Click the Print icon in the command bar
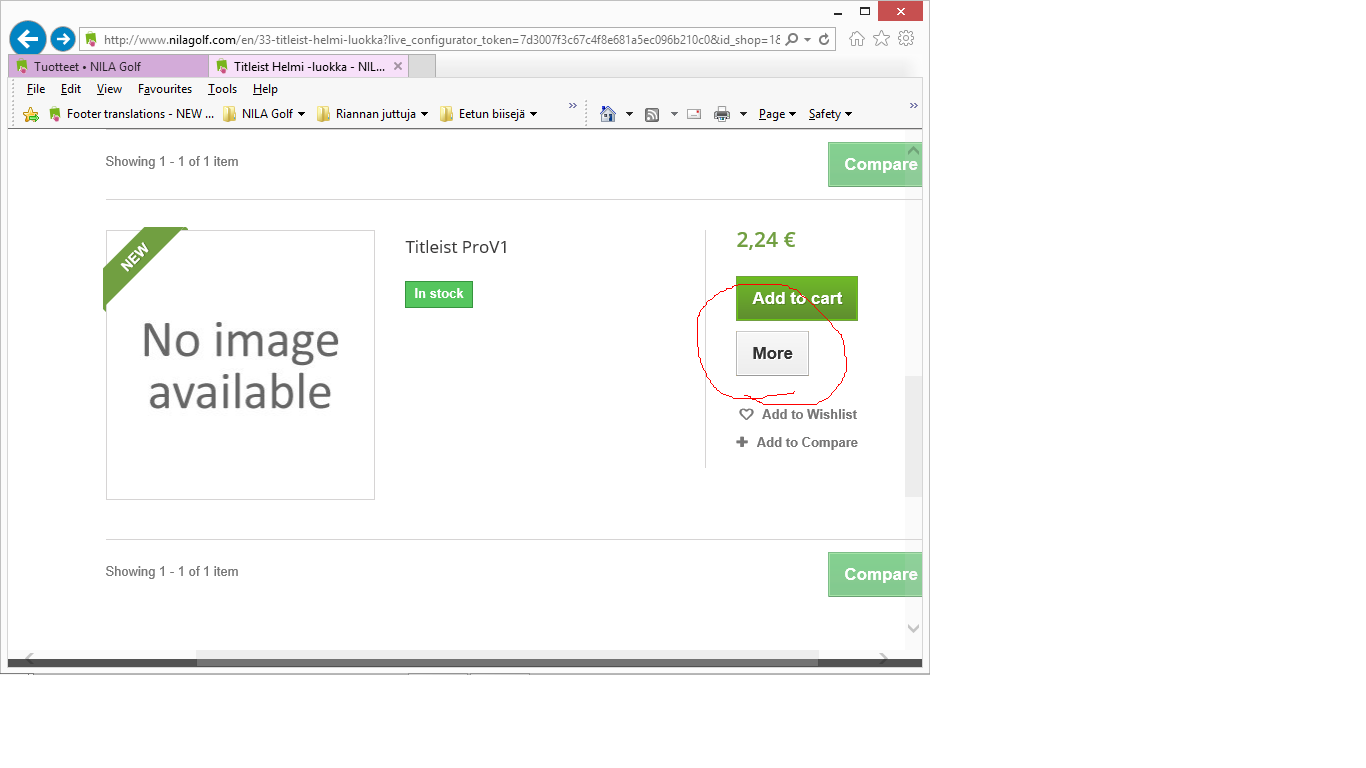Viewport: 1366px width, 768px height. (x=722, y=114)
